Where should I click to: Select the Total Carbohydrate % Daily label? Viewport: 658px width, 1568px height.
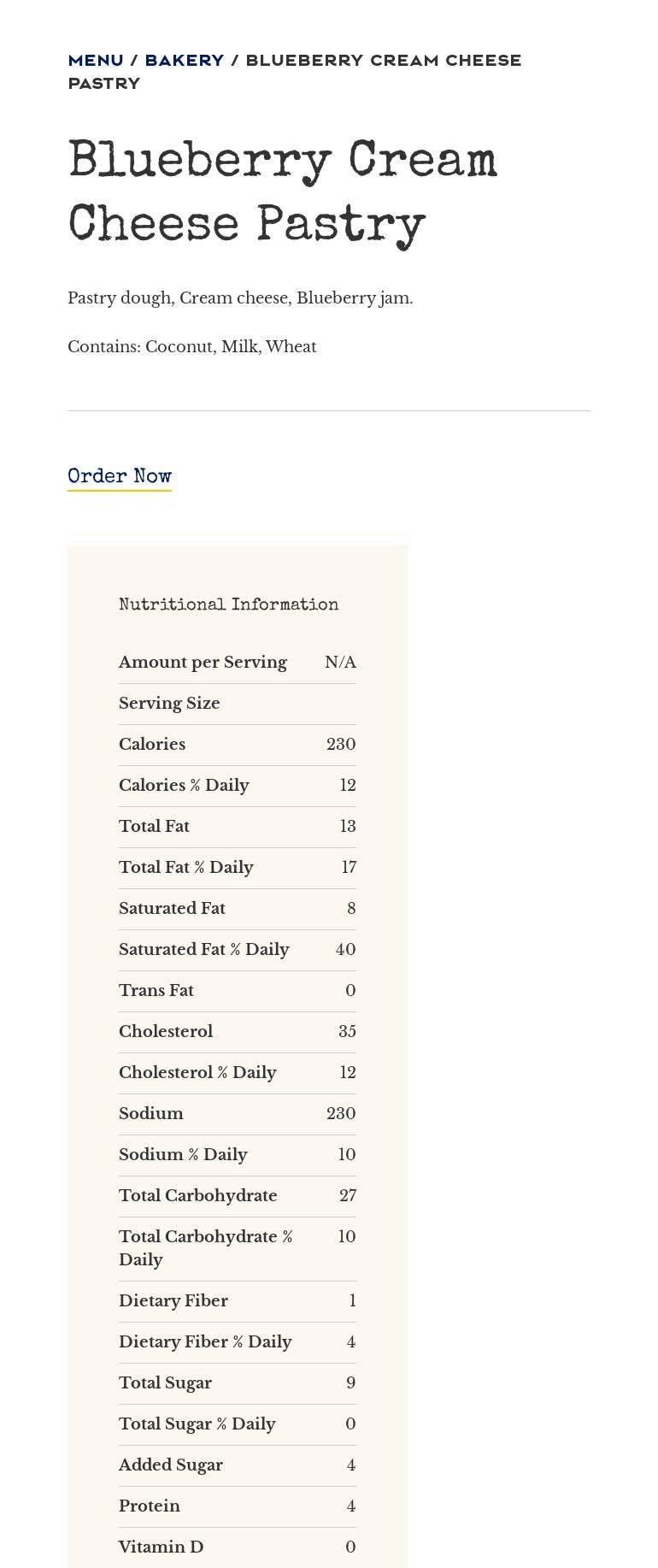coord(205,1248)
